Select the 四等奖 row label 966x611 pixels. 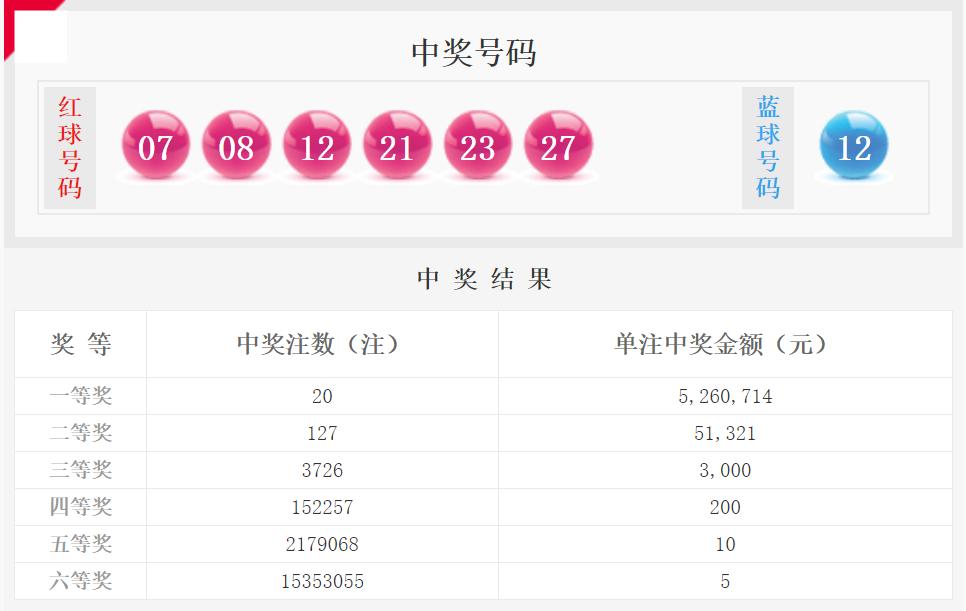coord(81,507)
